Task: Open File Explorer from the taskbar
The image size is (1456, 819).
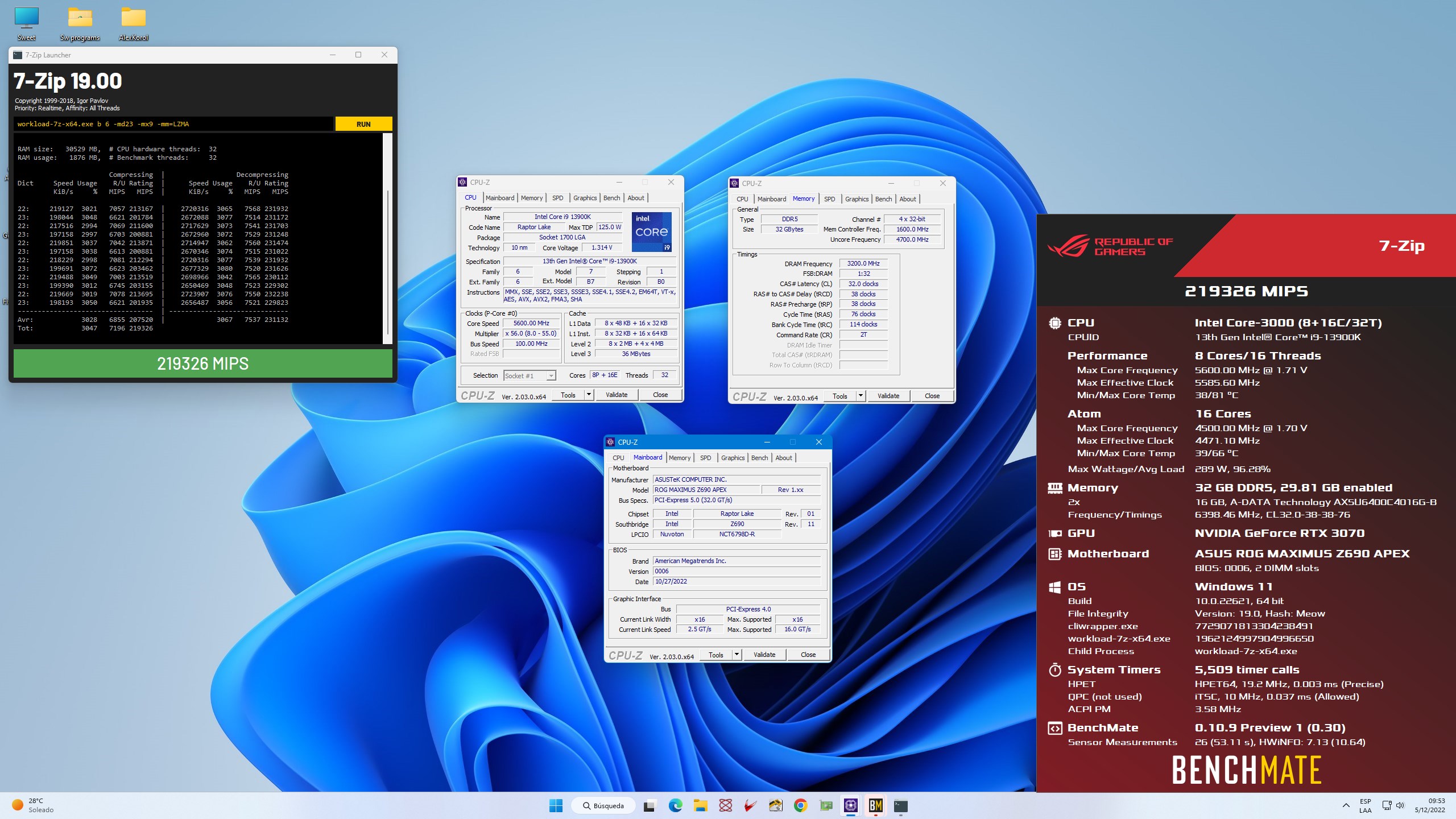Action: pyautogui.click(x=700, y=805)
